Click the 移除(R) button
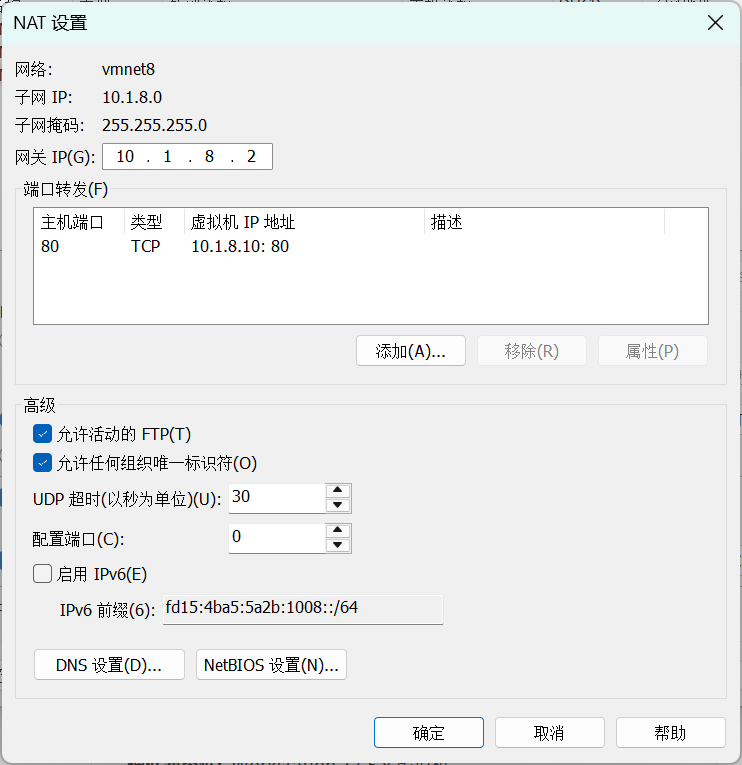 point(532,351)
